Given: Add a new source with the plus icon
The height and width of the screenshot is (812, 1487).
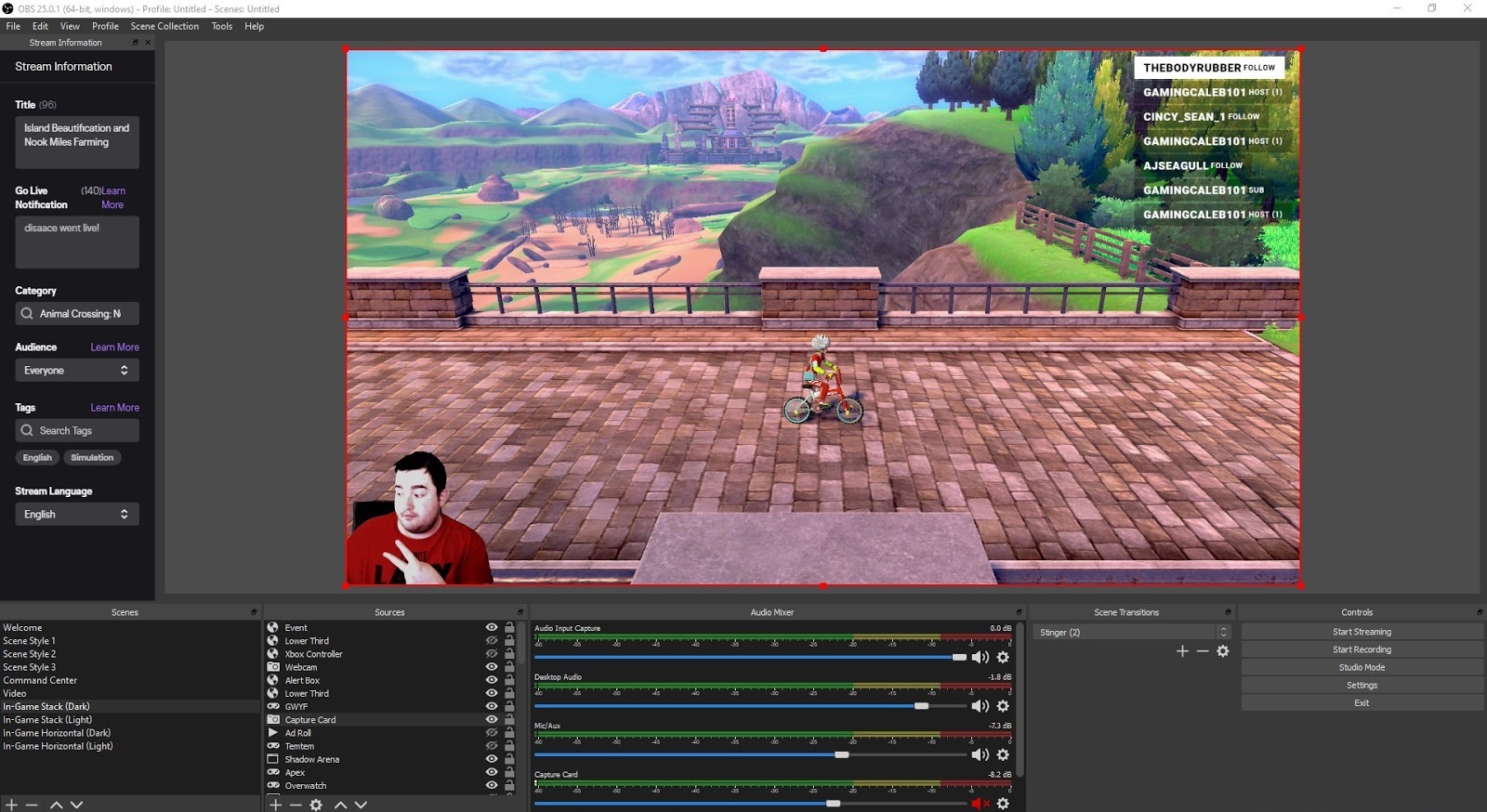Looking at the screenshot, I should pyautogui.click(x=275, y=805).
